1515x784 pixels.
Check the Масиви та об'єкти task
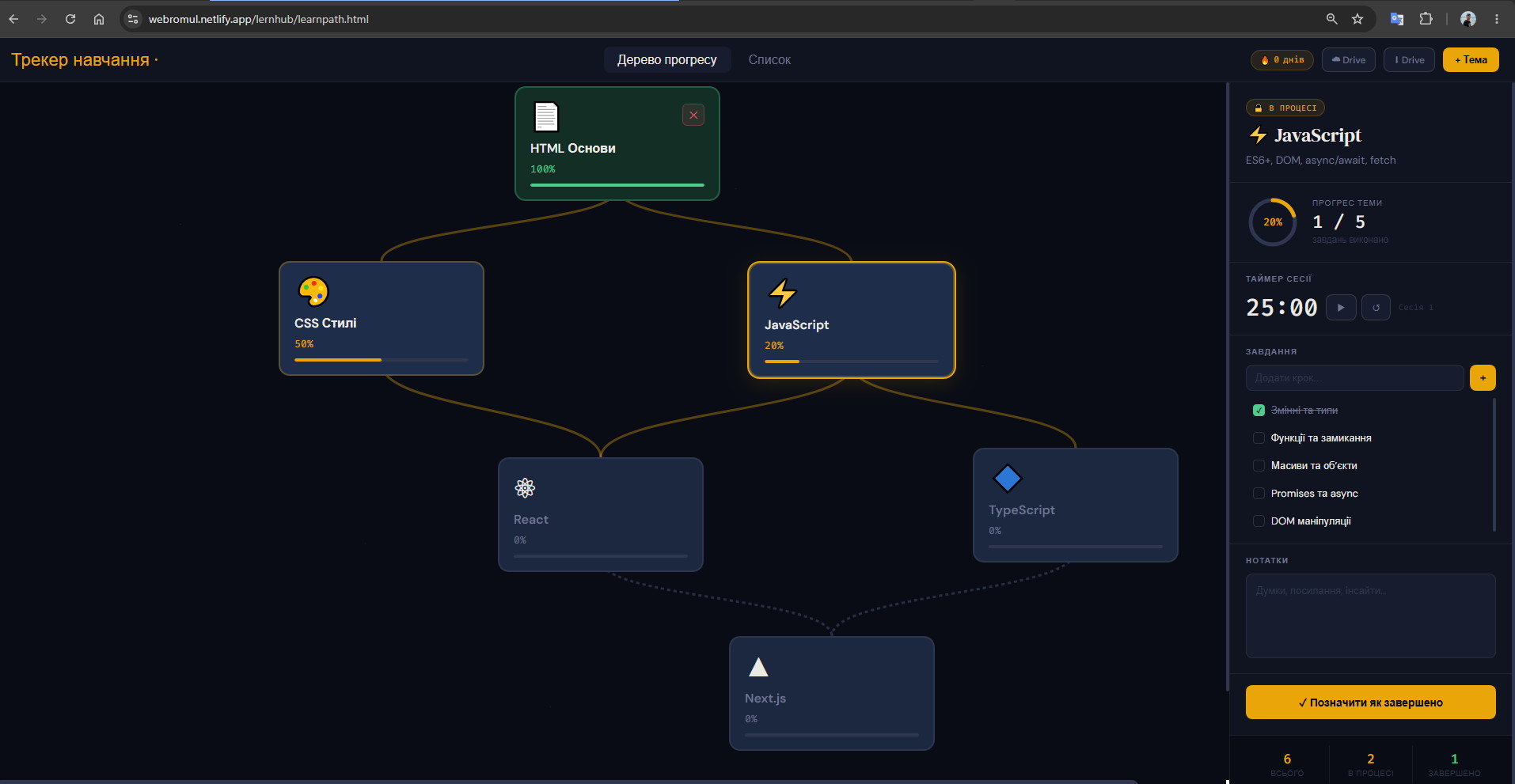pyautogui.click(x=1259, y=466)
